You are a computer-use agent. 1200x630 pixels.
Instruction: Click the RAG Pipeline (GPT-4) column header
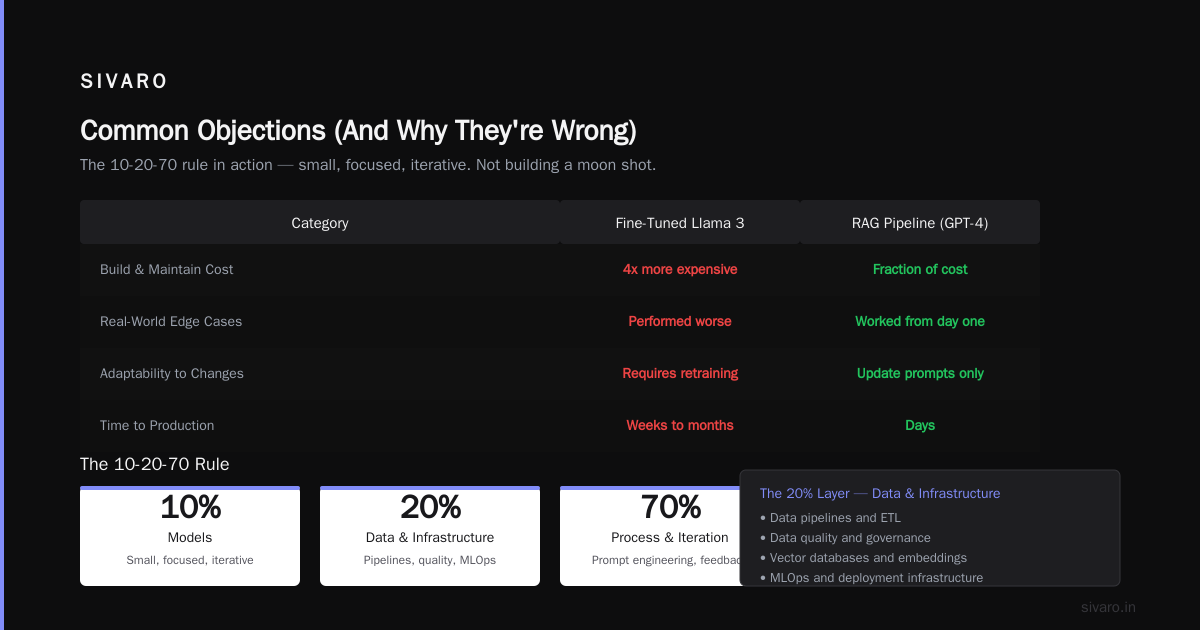click(x=920, y=223)
